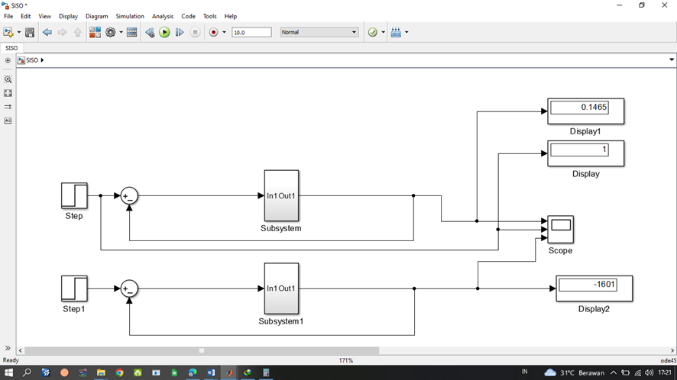Viewport: 677px width, 380px height.
Task: Select the Subsystem1 block
Action: coord(281,288)
